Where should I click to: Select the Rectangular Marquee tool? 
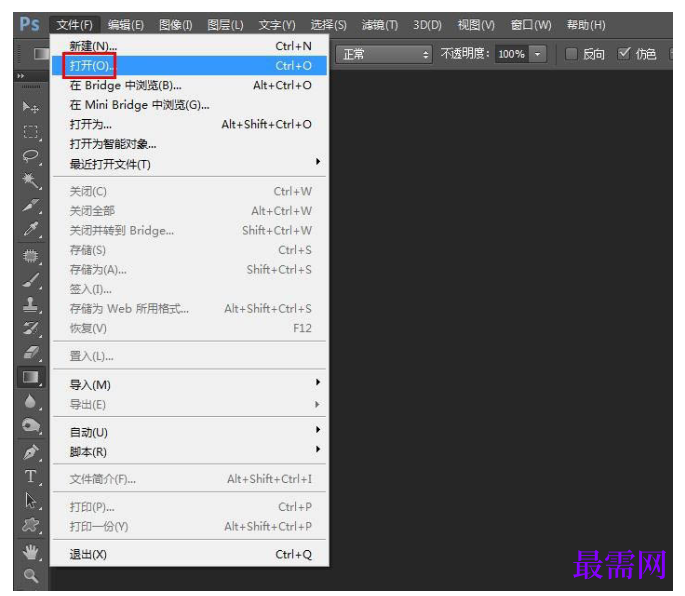pos(31,132)
